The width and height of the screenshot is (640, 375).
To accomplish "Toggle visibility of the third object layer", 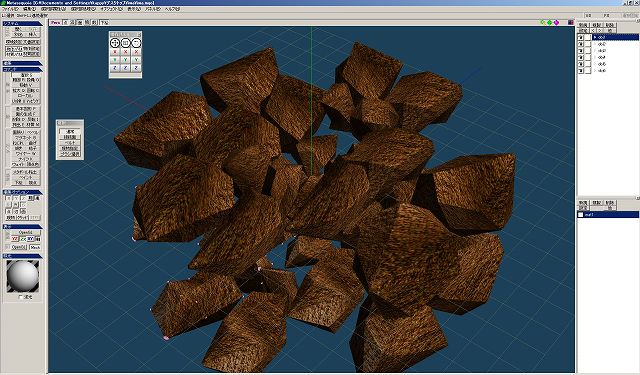I will [x=581, y=51].
